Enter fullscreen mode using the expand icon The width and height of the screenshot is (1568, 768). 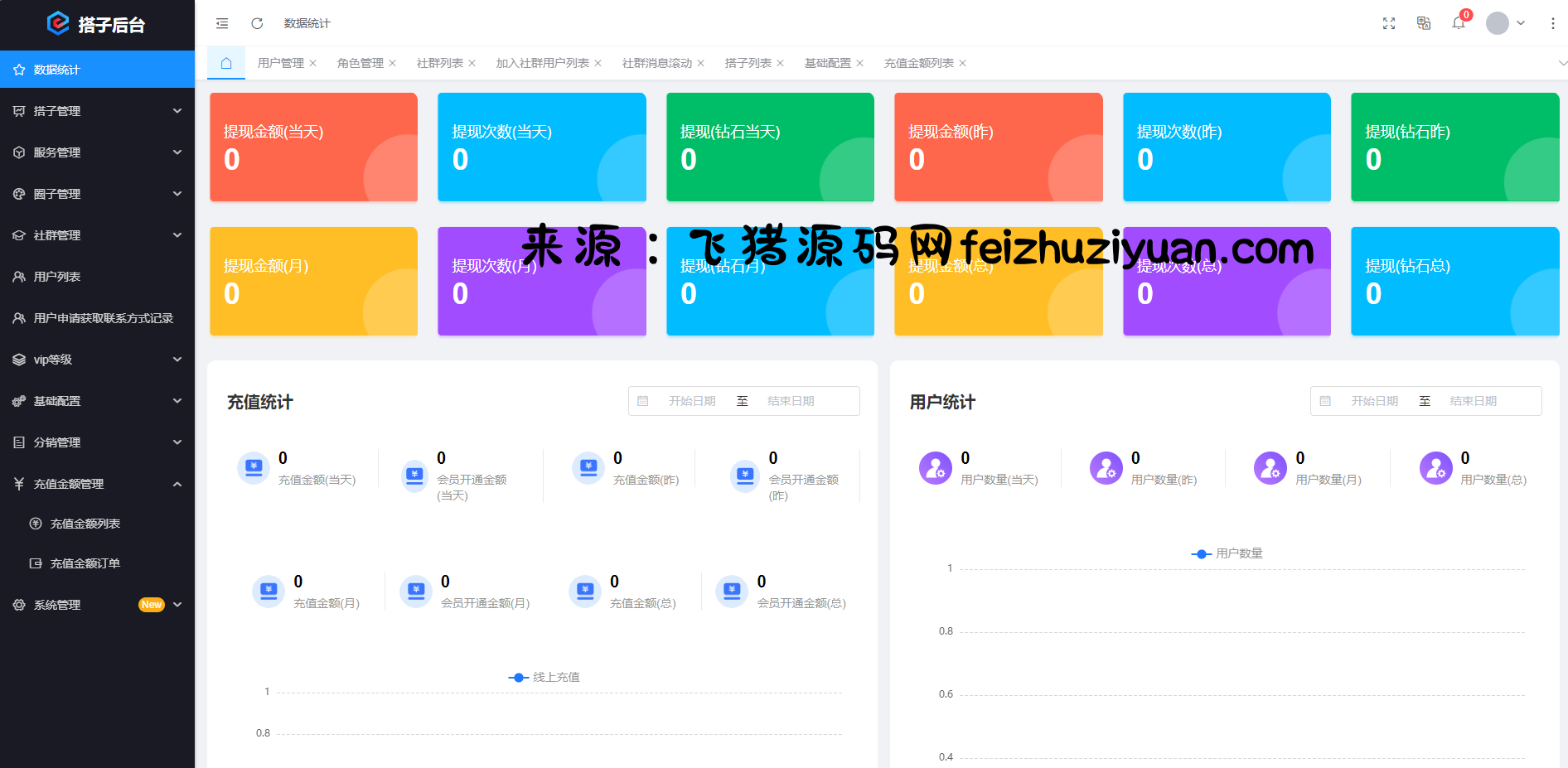[x=1389, y=23]
